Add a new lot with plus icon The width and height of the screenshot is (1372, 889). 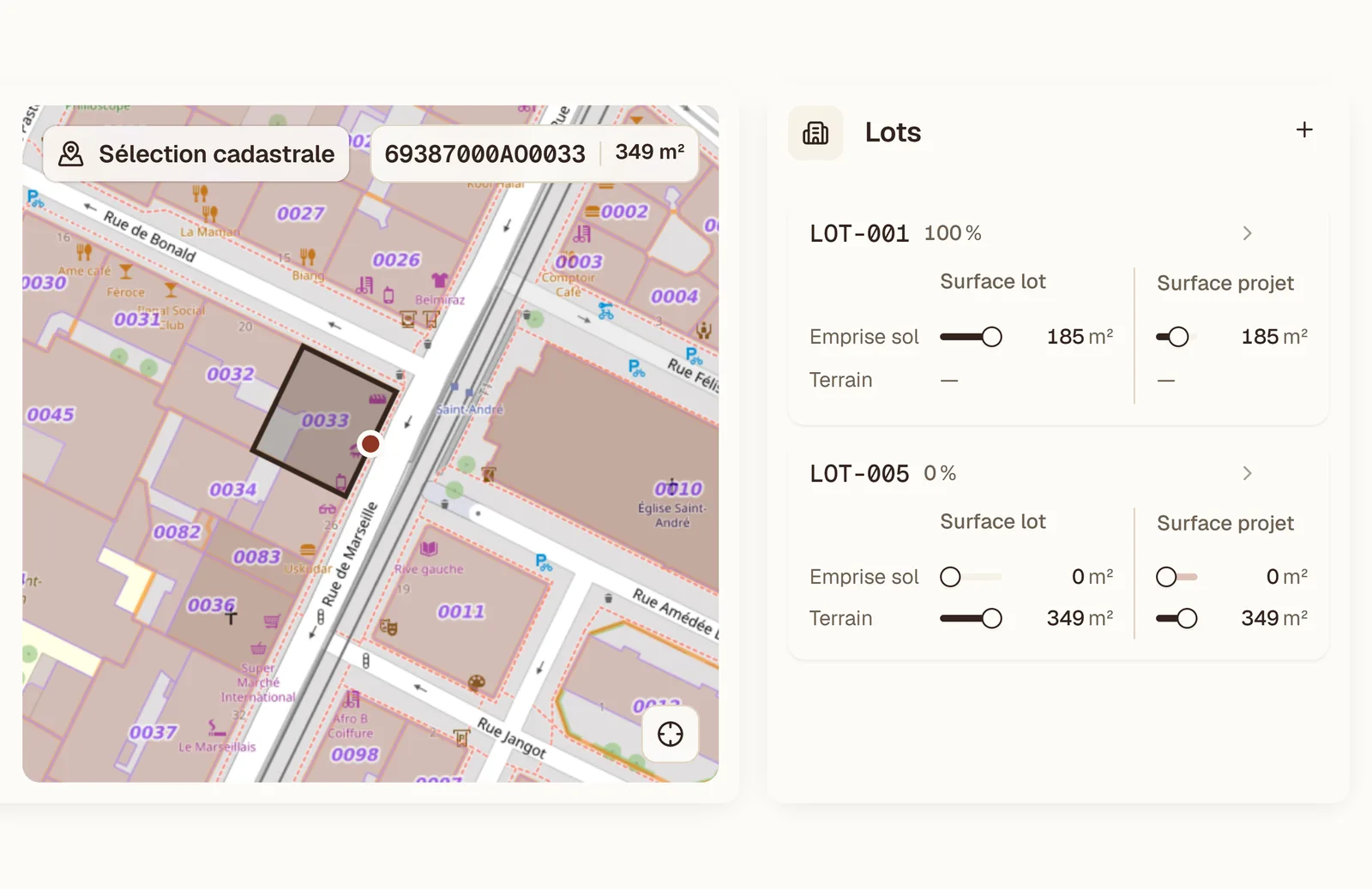pyautogui.click(x=1304, y=129)
